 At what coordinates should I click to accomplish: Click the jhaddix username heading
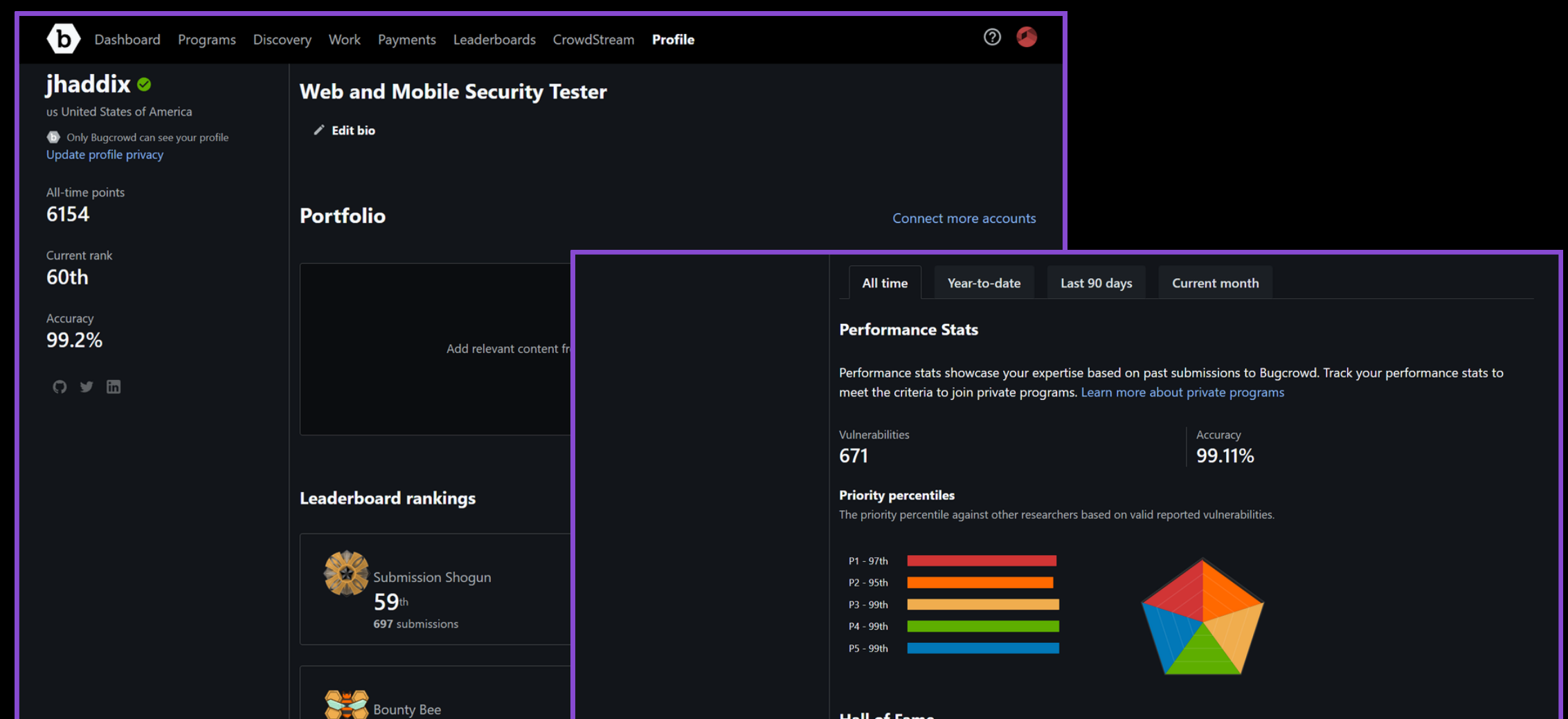click(88, 84)
